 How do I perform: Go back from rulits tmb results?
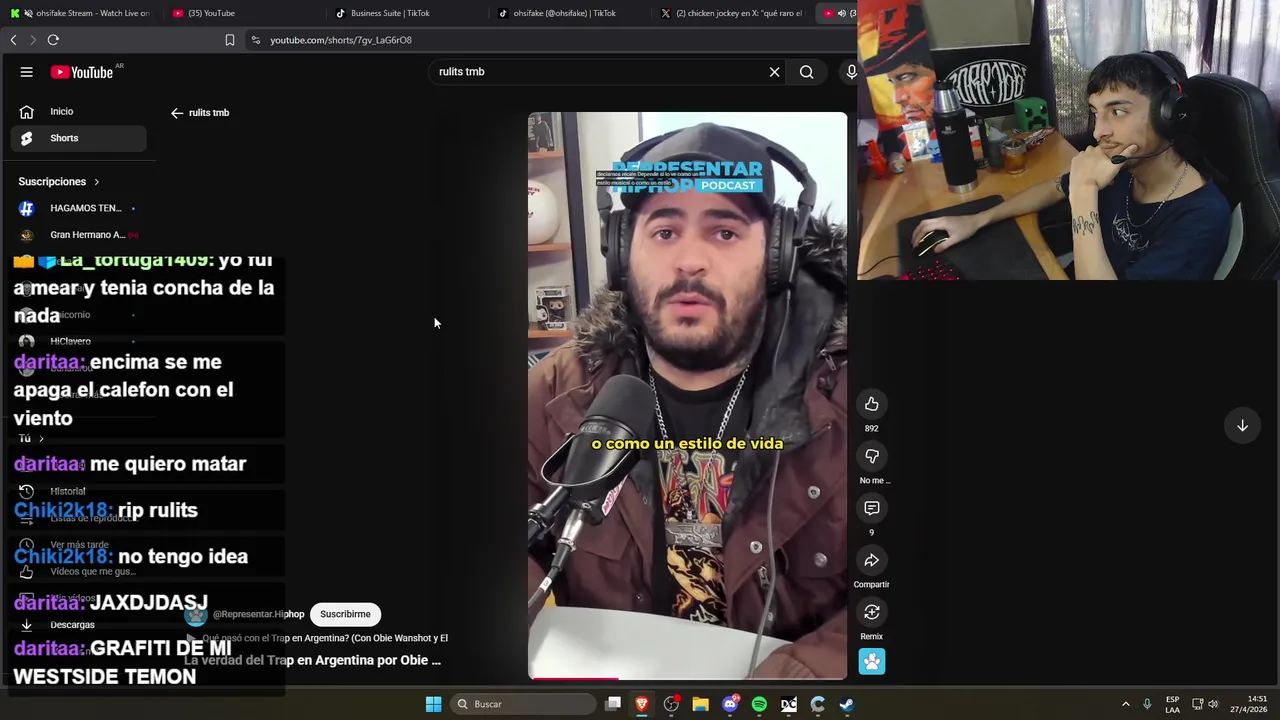pos(177,113)
